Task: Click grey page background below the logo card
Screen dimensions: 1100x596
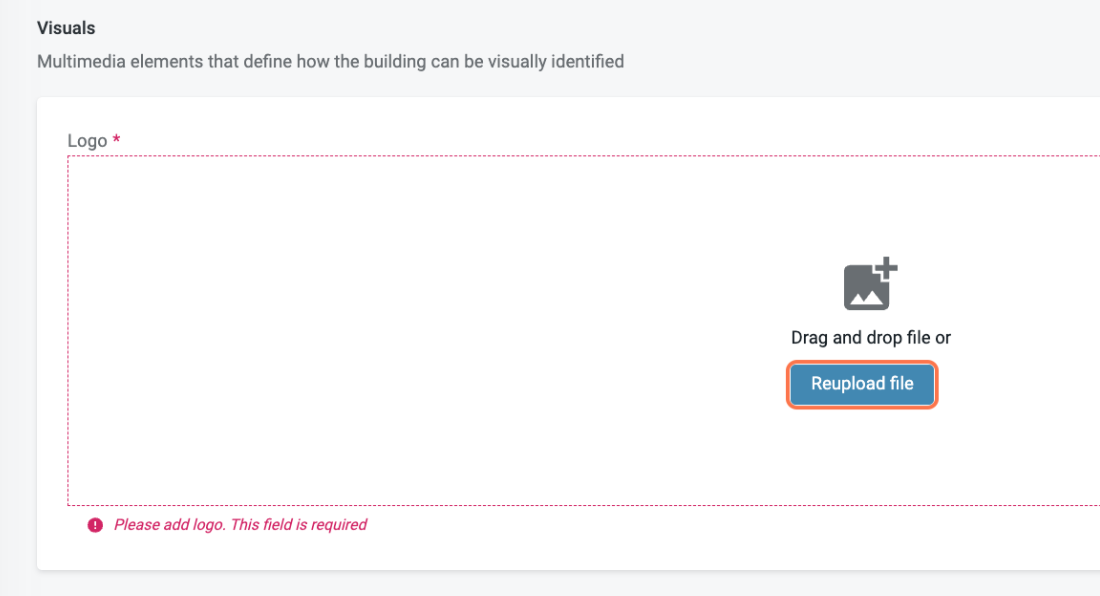Action: (x=500, y=585)
